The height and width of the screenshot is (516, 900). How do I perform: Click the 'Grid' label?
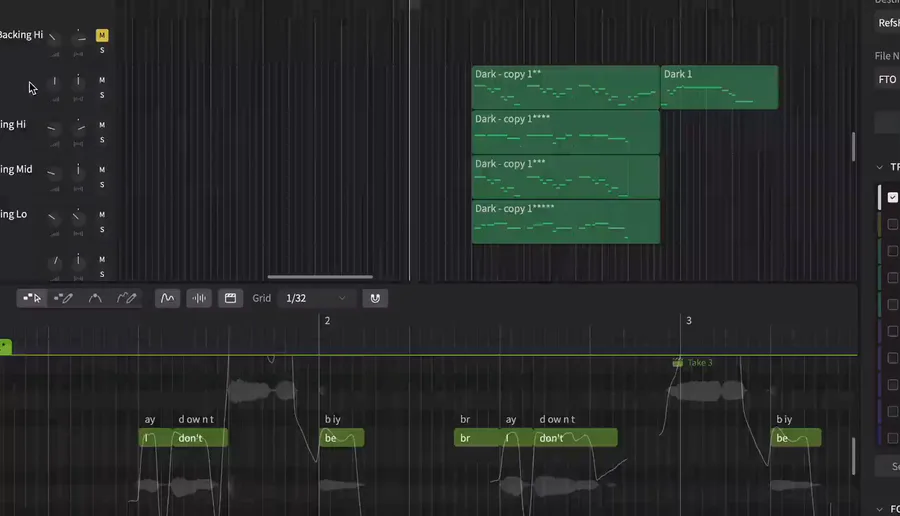coord(261,298)
